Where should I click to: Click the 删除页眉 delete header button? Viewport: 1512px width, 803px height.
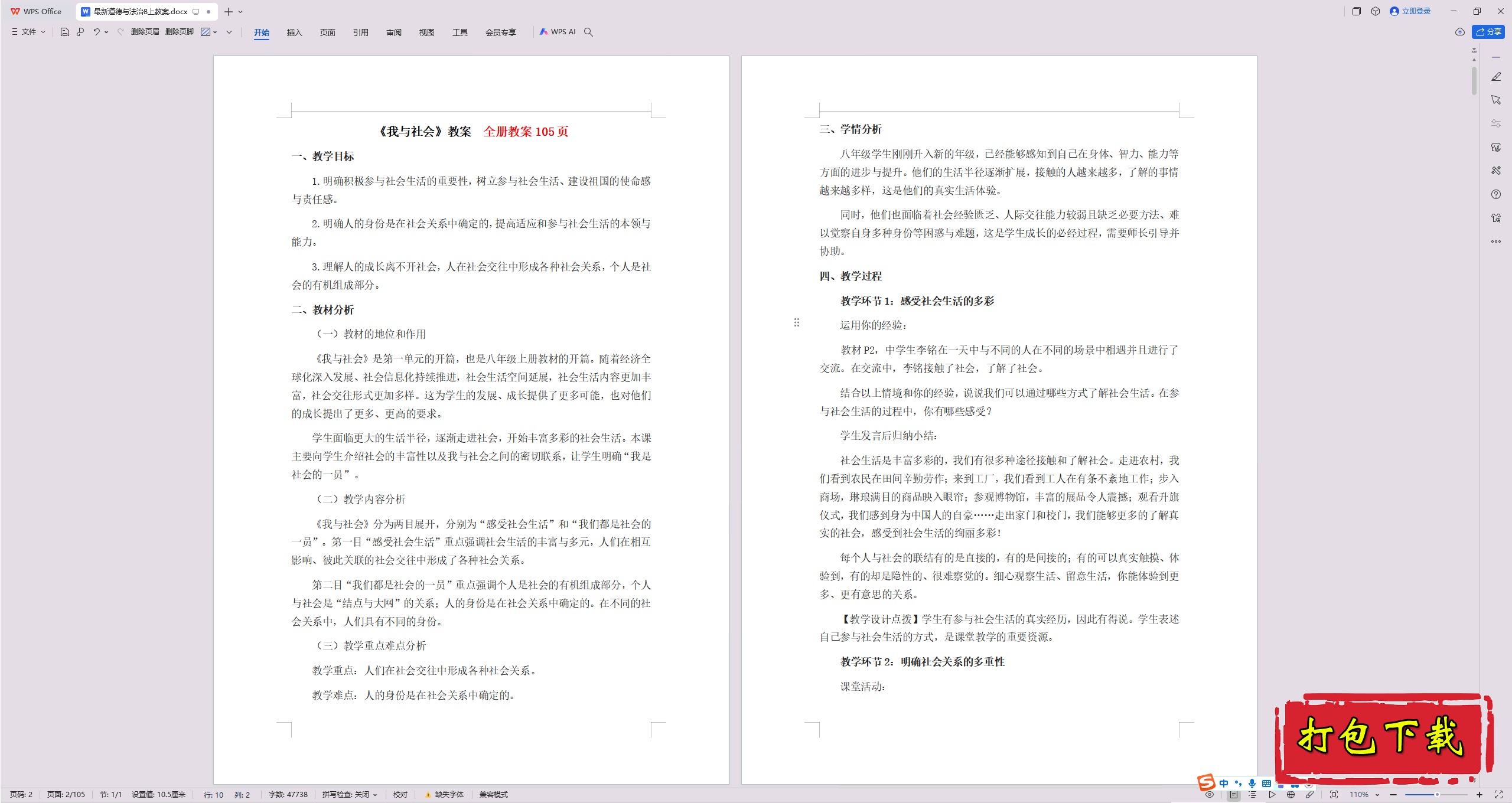tap(145, 32)
